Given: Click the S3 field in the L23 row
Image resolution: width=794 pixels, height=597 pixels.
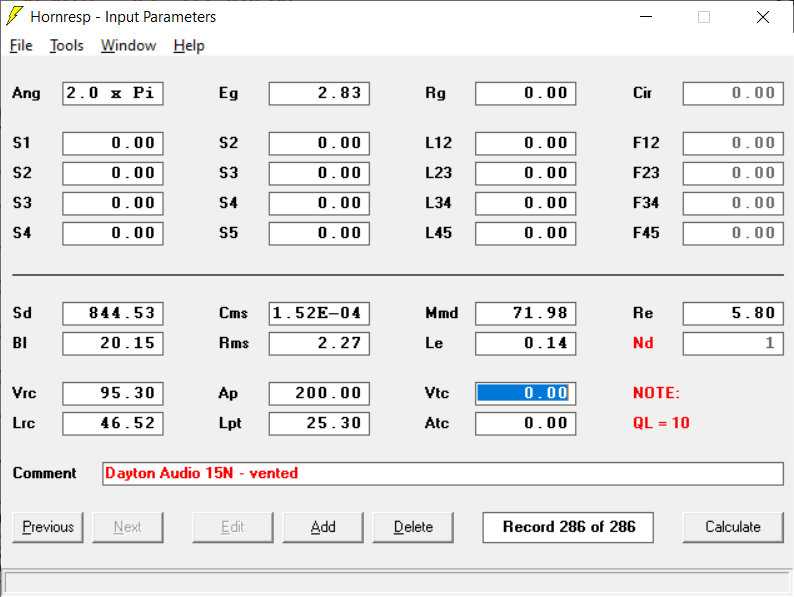Looking at the screenshot, I should (x=319, y=173).
